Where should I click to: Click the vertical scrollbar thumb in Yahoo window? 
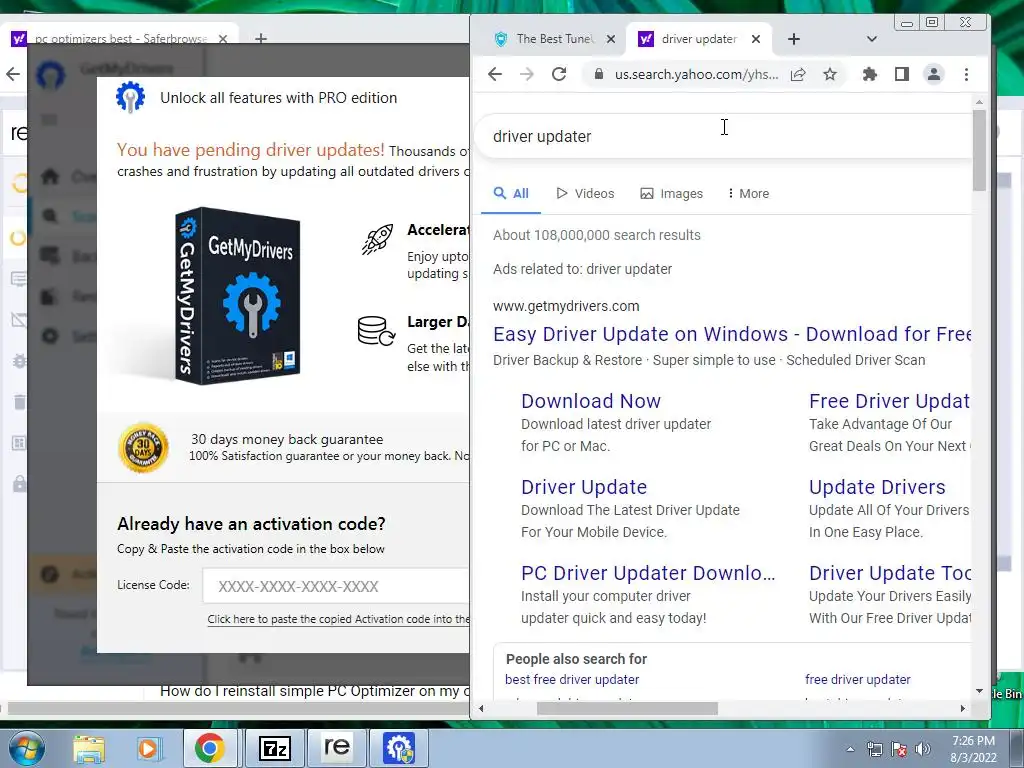coord(979,150)
